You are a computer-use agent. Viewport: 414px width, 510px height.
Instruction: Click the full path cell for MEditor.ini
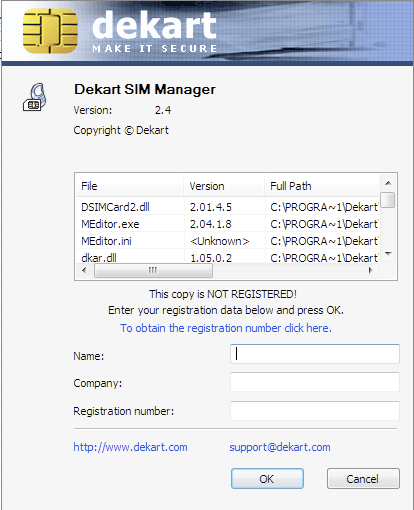pos(324,241)
